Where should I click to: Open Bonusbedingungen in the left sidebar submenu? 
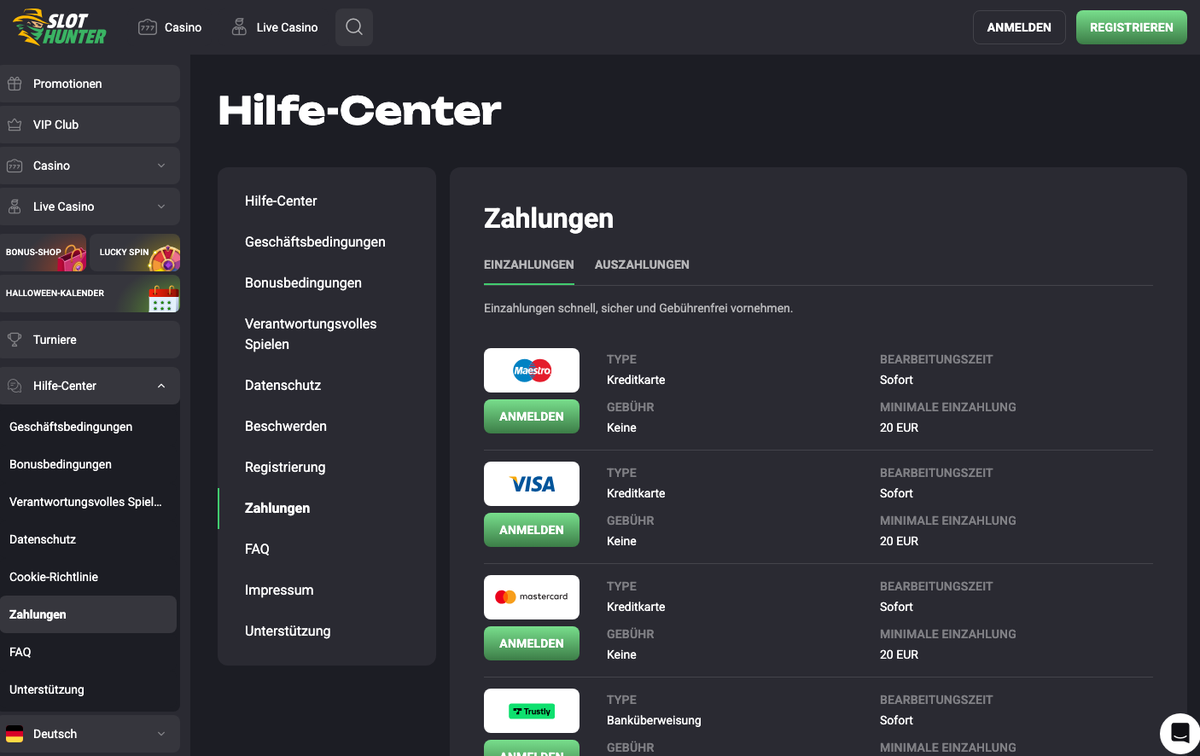(60, 465)
